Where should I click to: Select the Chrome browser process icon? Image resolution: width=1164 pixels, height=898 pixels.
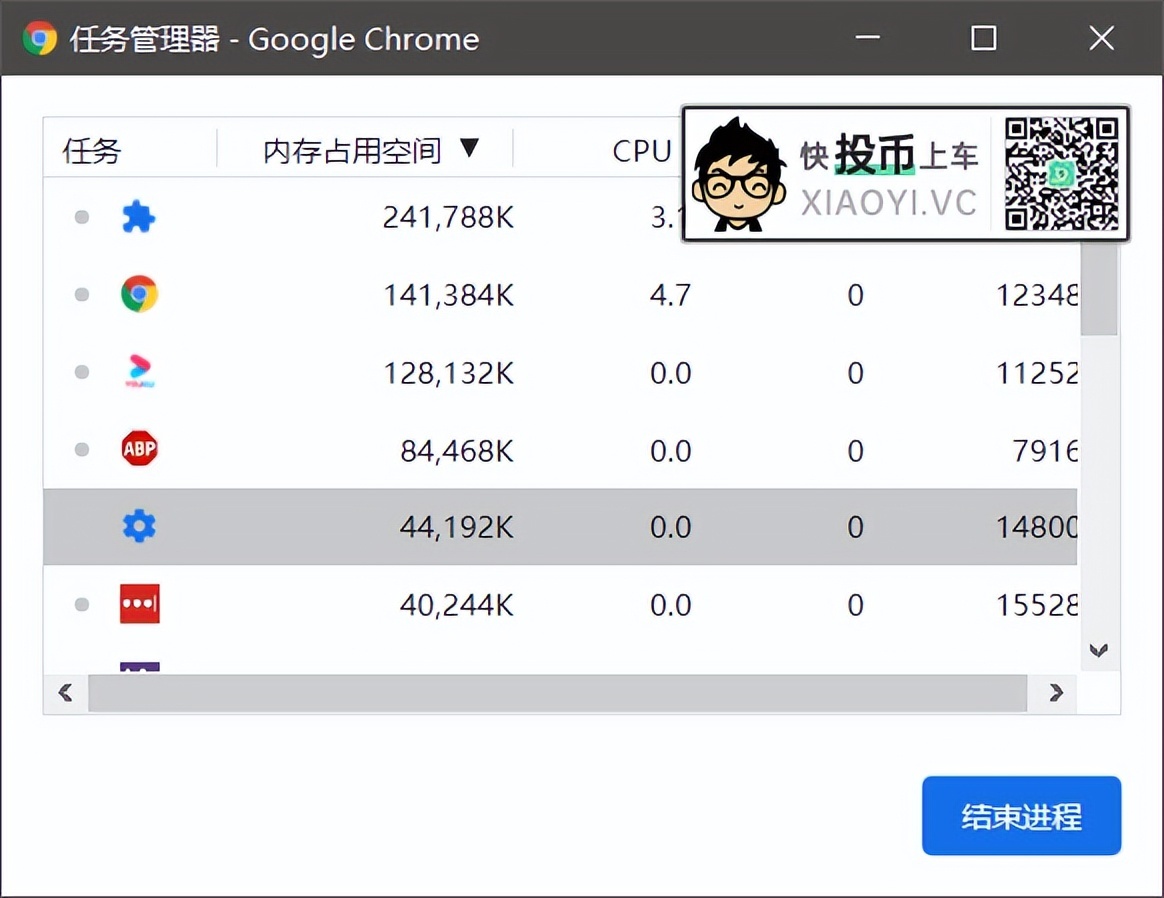pos(139,294)
